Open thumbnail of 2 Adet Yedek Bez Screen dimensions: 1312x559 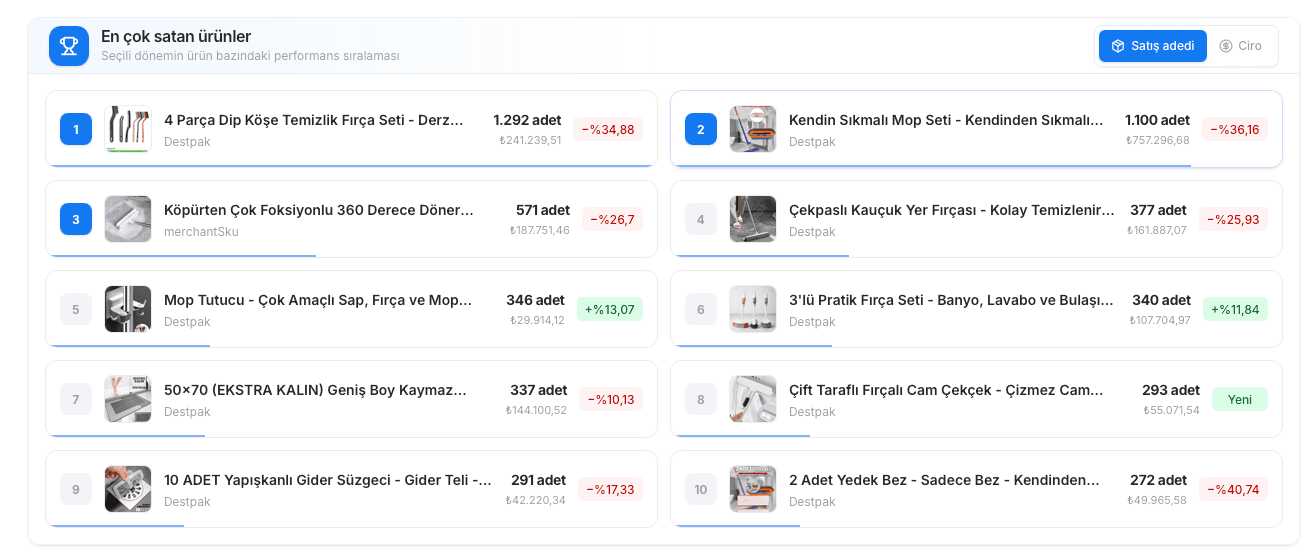pyautogui.click(x=753, y=489)
